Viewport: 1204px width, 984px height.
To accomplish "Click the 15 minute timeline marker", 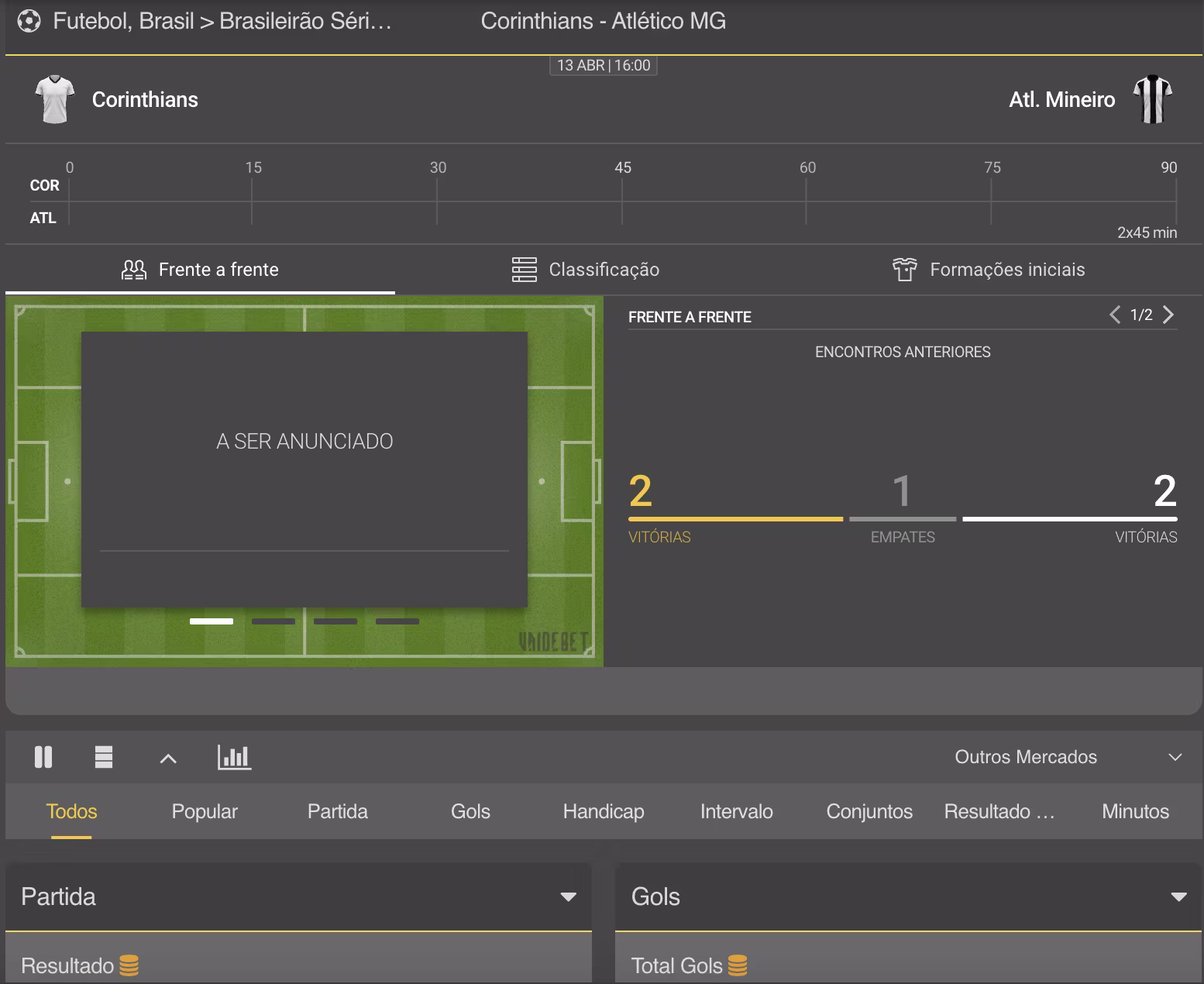I will pyautogui.click(x=253, y=167).
